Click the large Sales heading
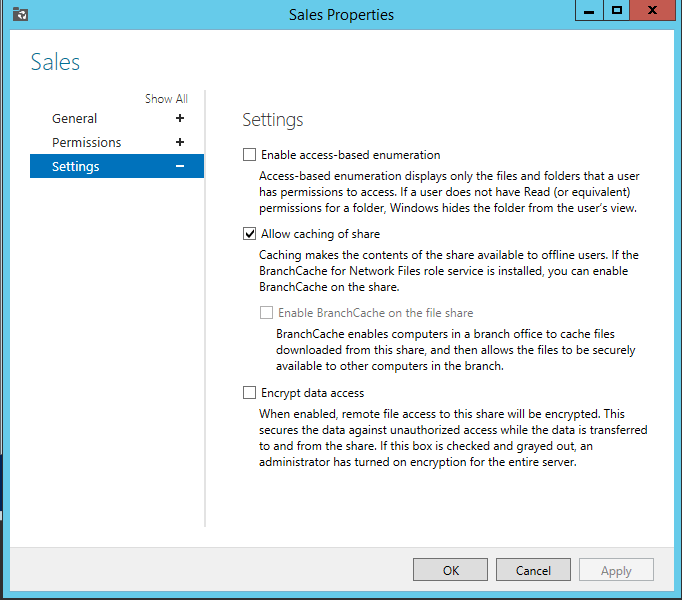Viewport: 682px width, 600px height. pos(55,62)
